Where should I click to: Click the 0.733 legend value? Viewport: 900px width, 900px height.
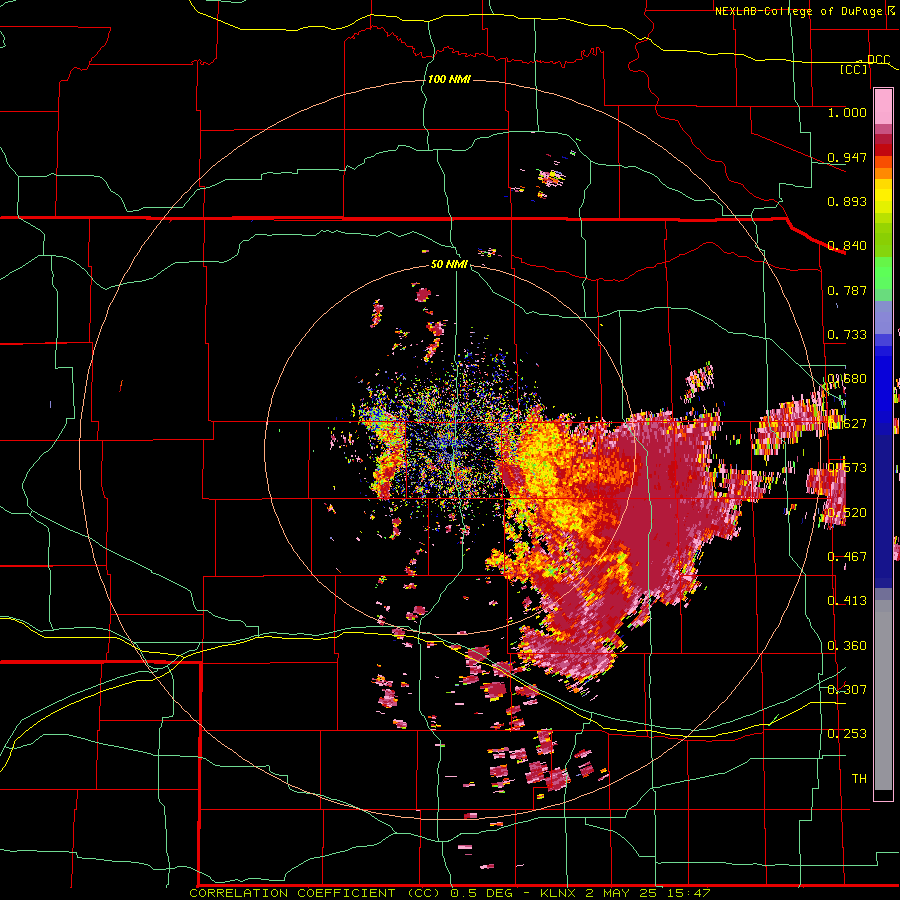point(847,335)
